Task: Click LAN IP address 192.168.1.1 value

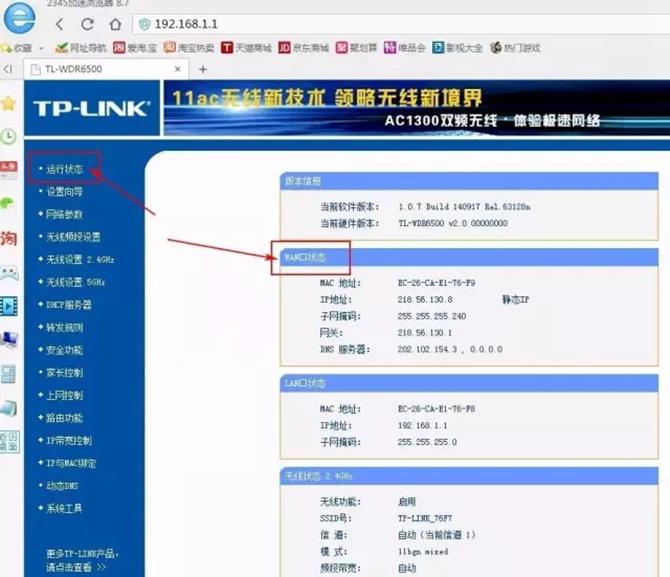Action: click(422, 426)
